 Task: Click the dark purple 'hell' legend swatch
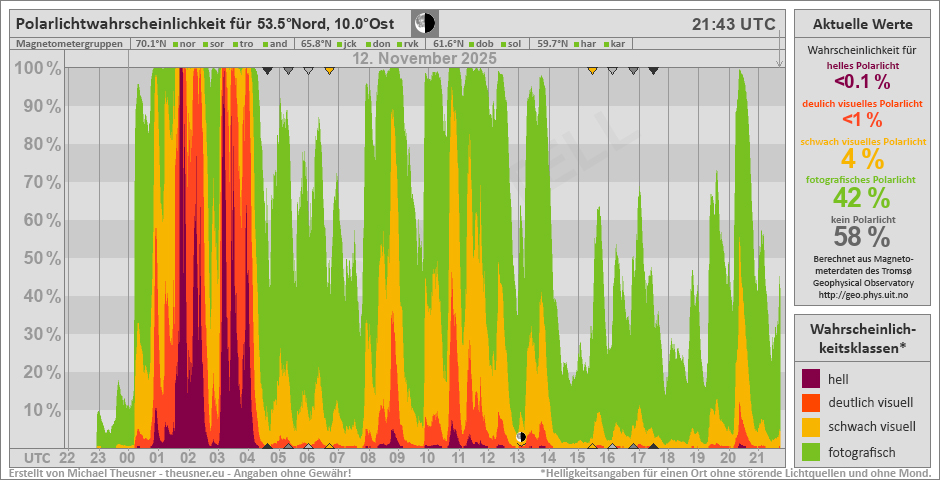point(811,379)
